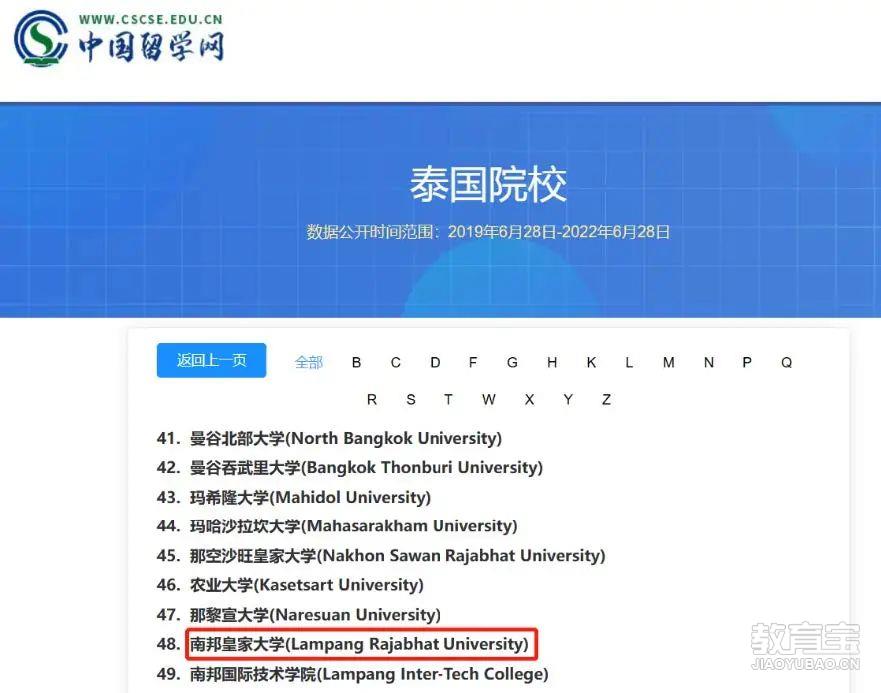Screen dimensions: 881x693
Task: Click the 中国留学网 site title
Action: (152, 46)
